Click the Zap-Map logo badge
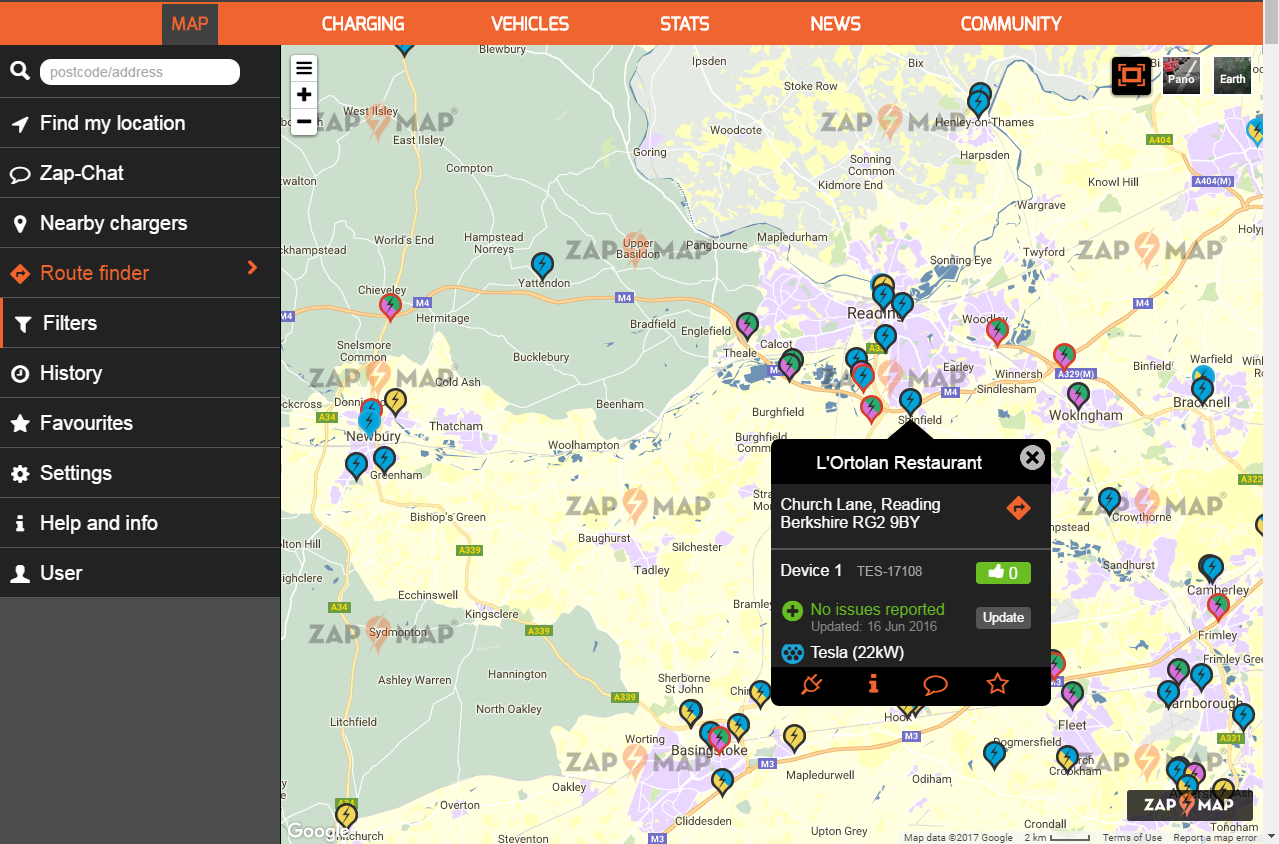Screen dimensions: 1279x844 (1189, 805)
